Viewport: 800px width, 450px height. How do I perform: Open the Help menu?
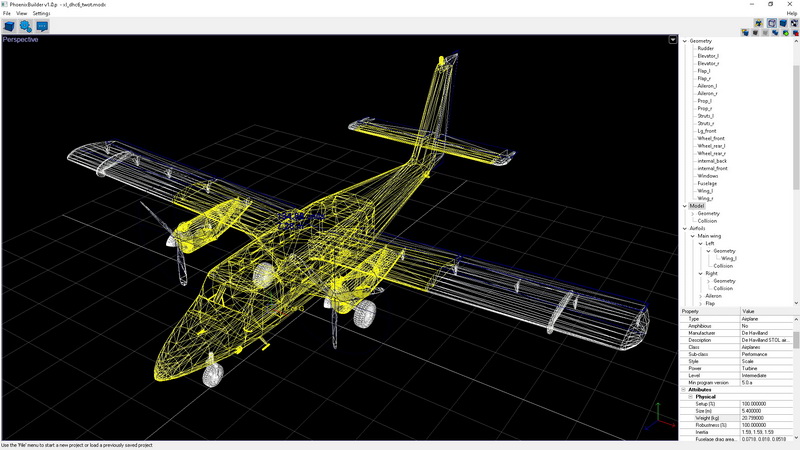point(791,13)
